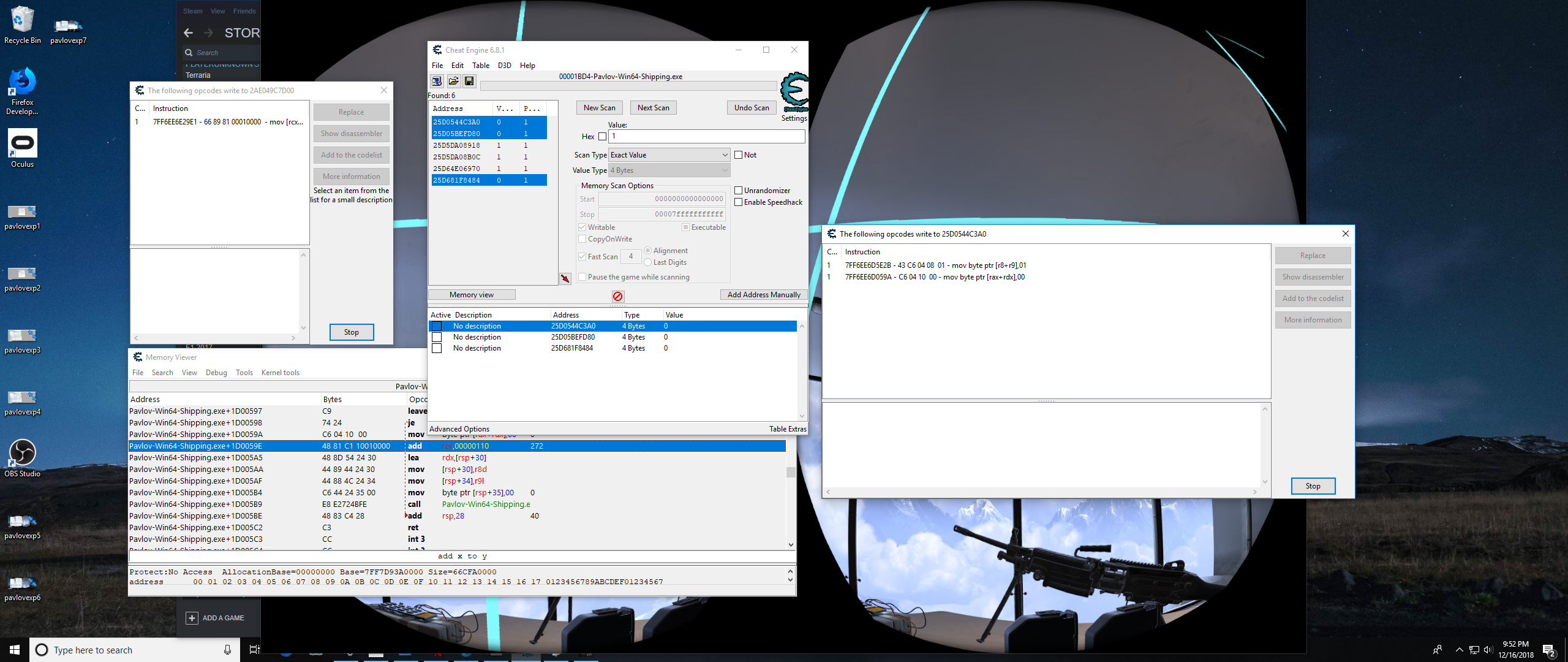The width and height of the screenshot is (1568, 662).
Task: Click the Undo Scan button
Action: point(752,108)
